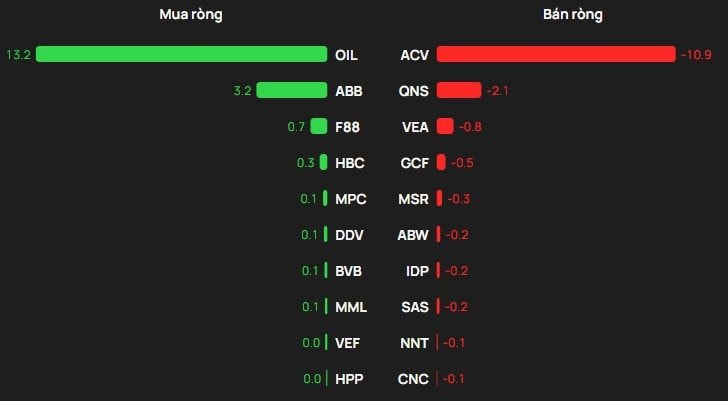Click the "Bán ròng" column header
Viewport: 728px width, 401px height.
[572, 15]
